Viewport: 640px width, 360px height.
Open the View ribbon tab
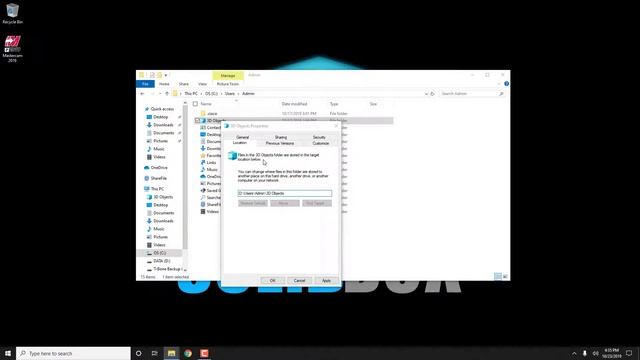click(202, 84)
